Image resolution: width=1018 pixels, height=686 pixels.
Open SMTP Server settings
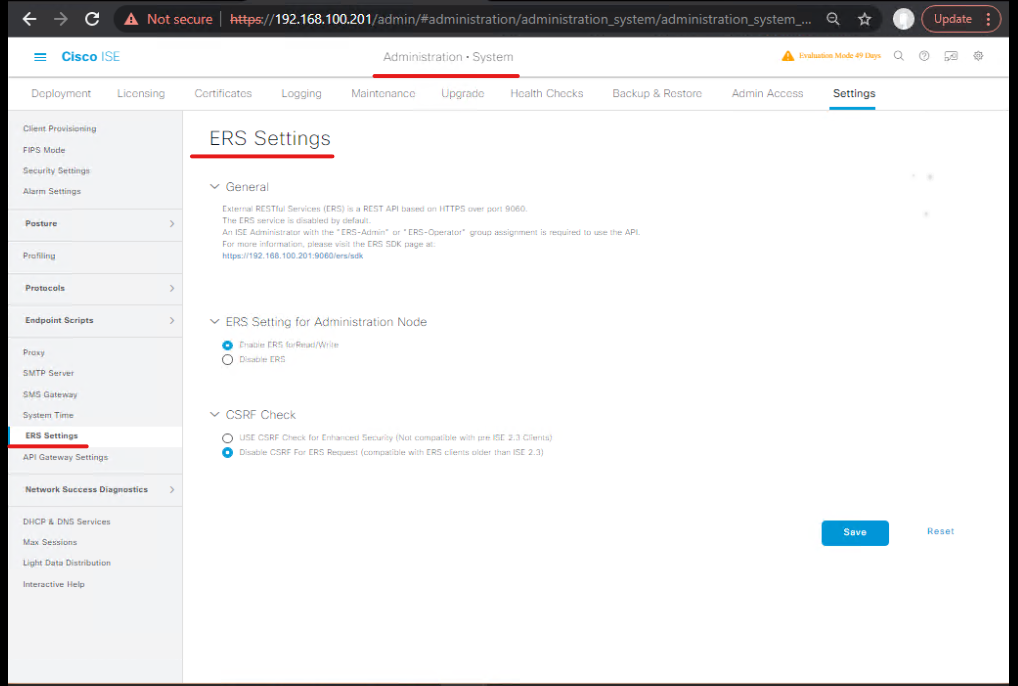point(49,373)
